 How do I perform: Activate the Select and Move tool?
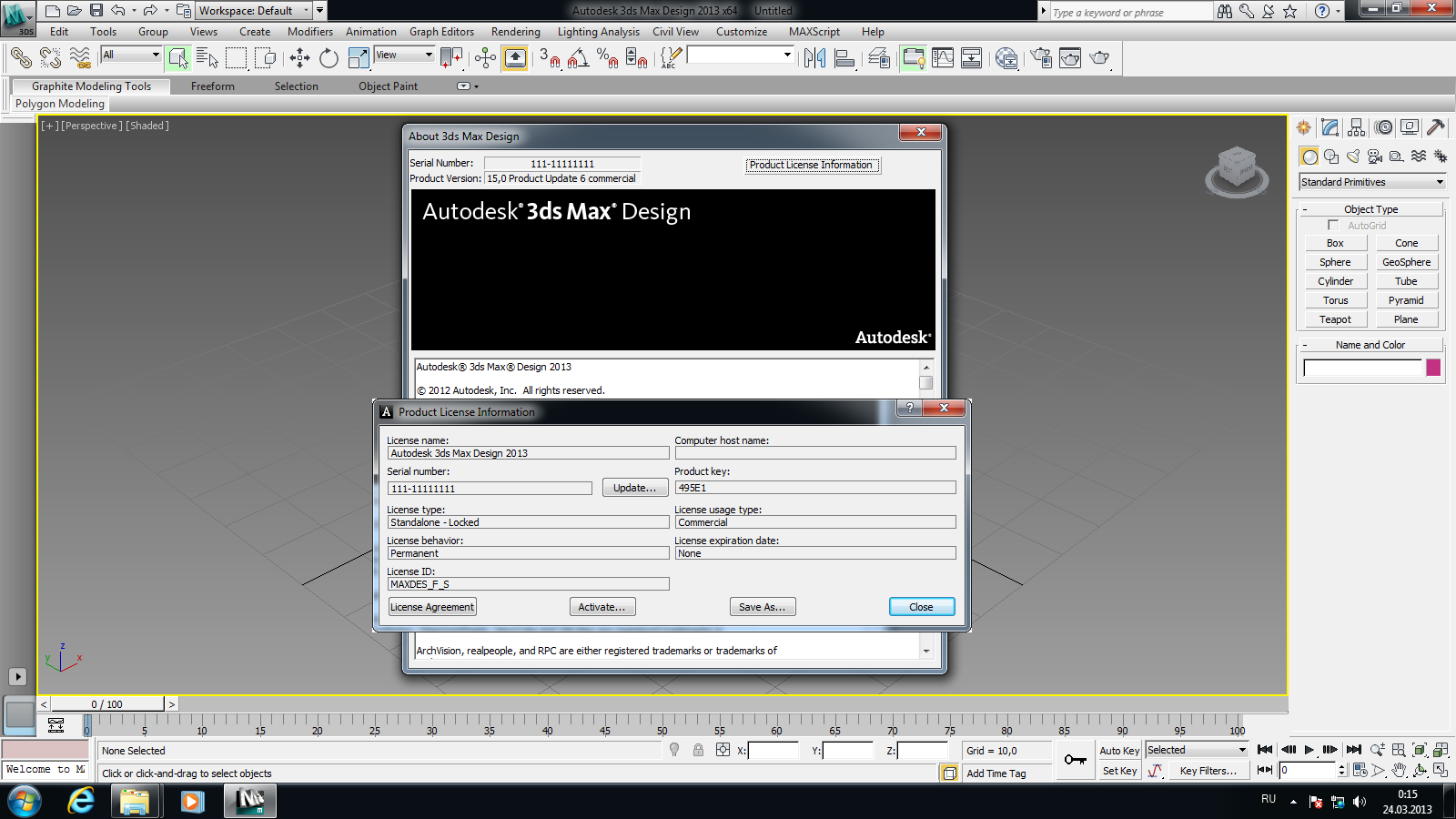pos(299,58)
